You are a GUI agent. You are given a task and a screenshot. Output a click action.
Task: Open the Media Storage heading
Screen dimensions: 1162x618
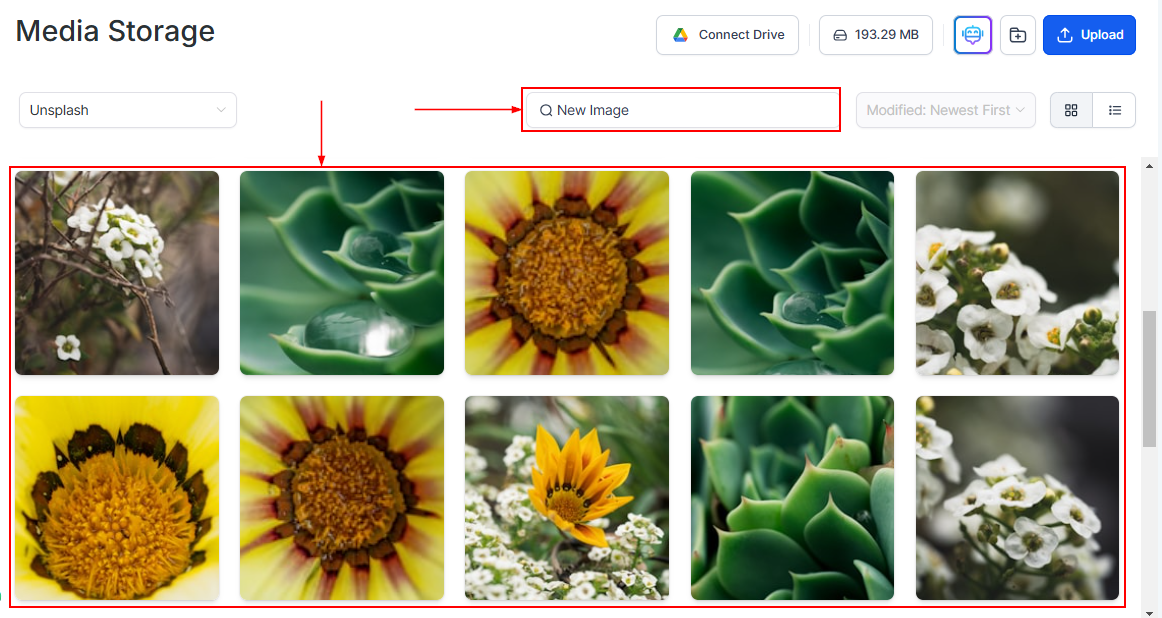(x=114, y=31)
